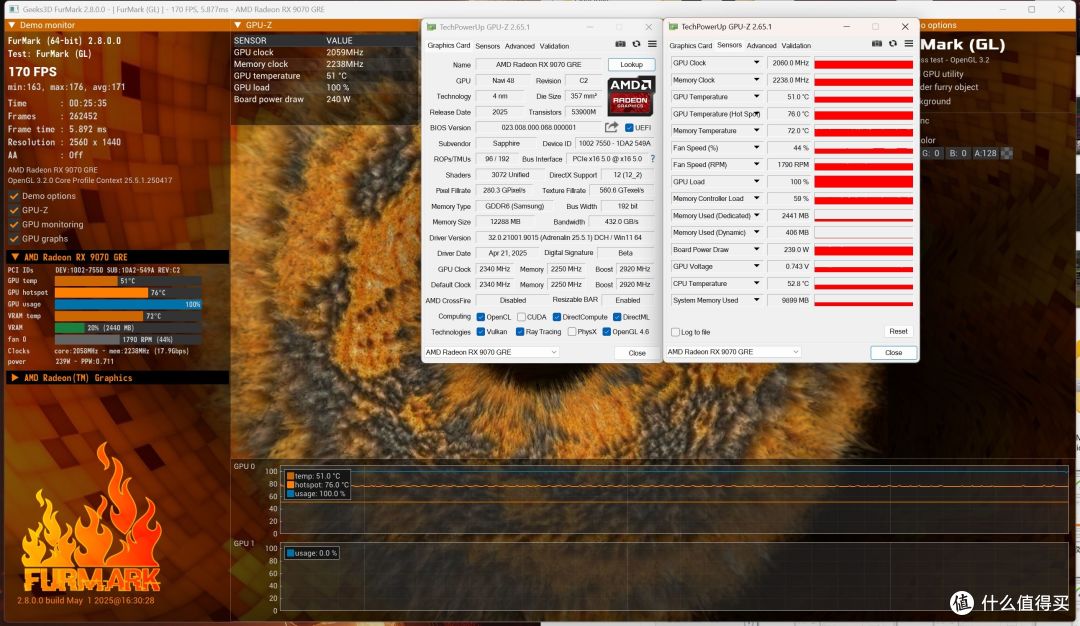Screen dimensions: 1080x626
Task: Click BIOS Version field in GPU-Z
Action: [538, 127]
